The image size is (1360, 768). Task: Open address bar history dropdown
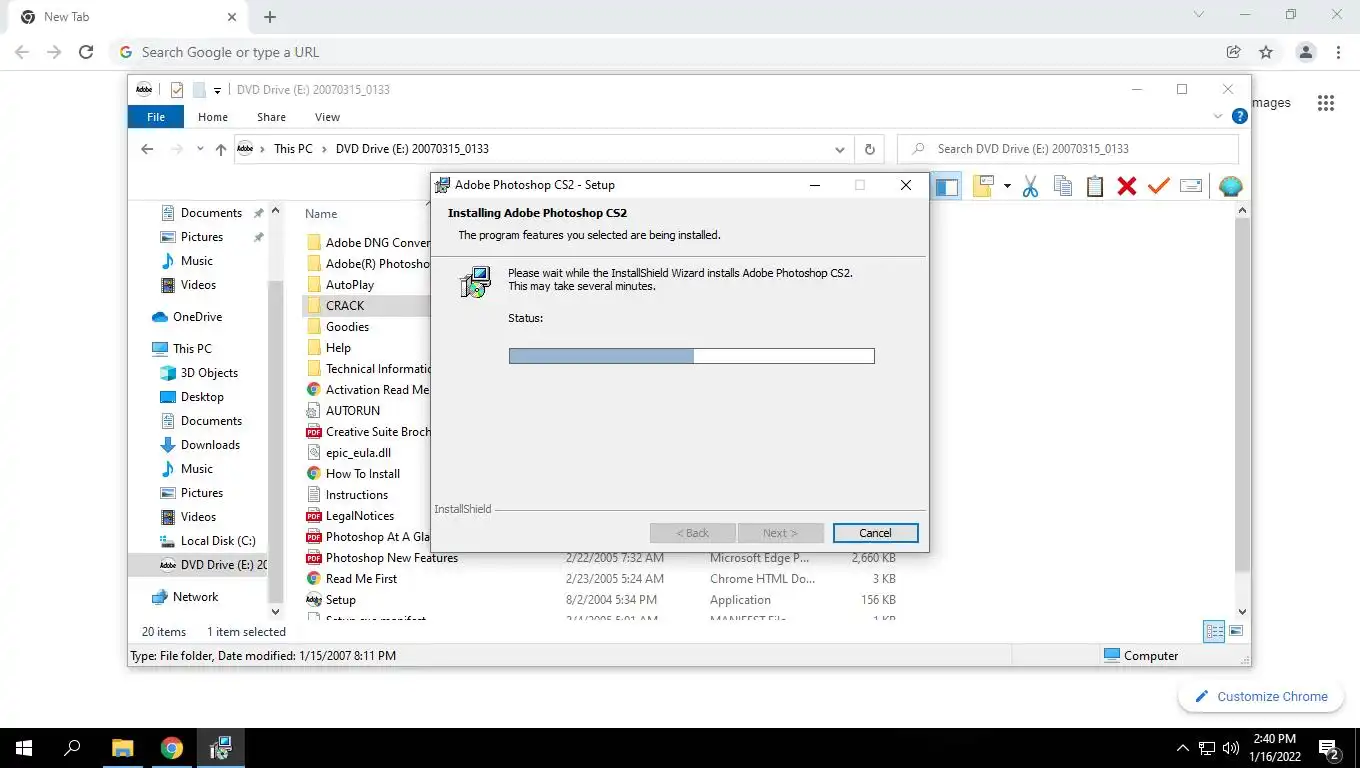coord(839,149)
